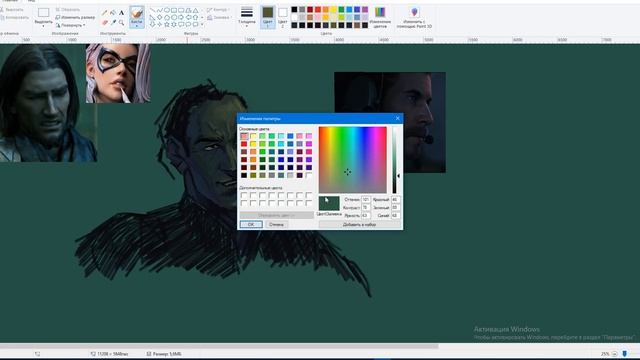Pick black swatch in dialog basic colors
This screenshot has height=360, width=640.
(244, 175)
